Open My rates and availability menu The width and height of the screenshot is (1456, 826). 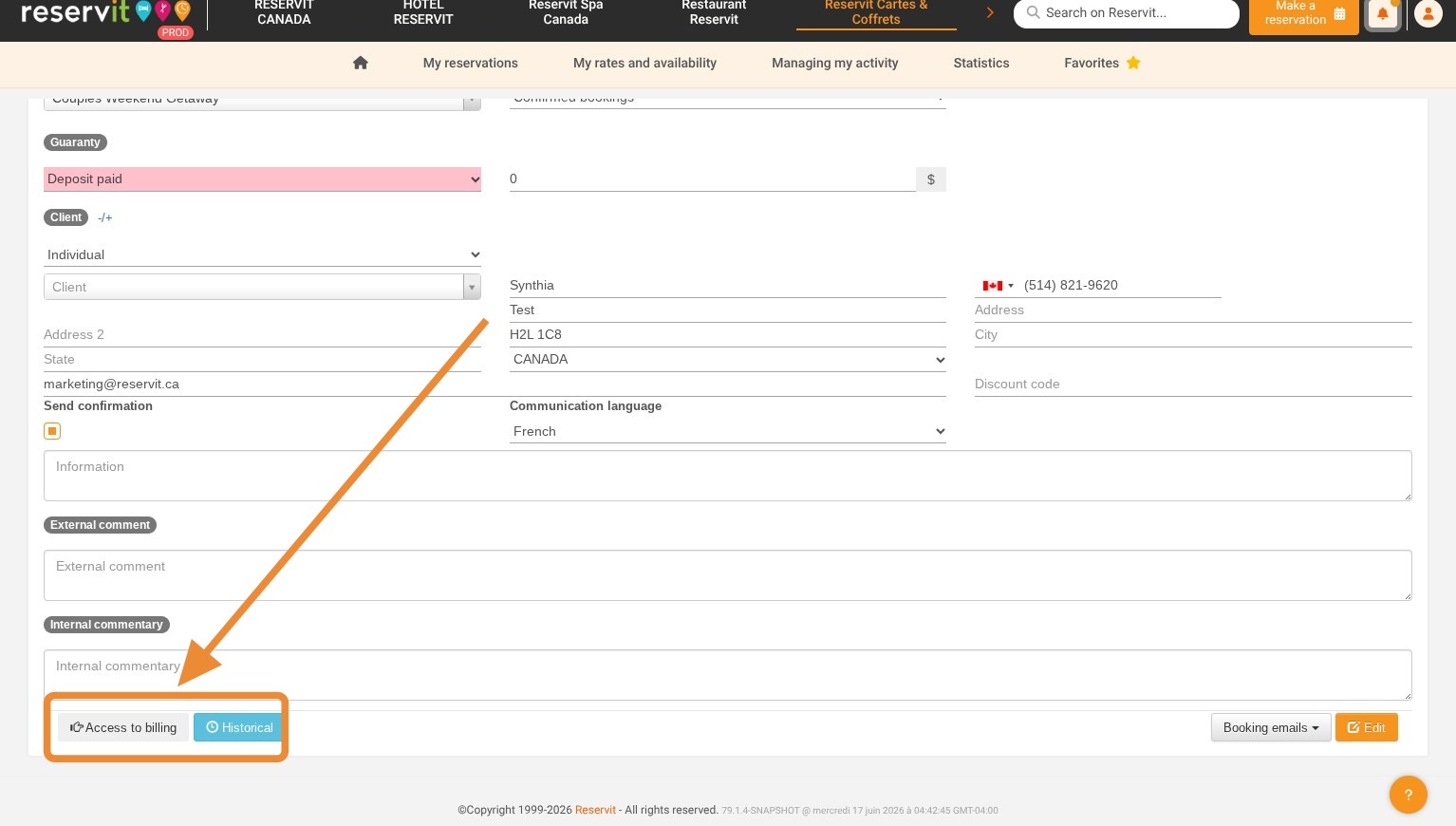coord(644,63)
